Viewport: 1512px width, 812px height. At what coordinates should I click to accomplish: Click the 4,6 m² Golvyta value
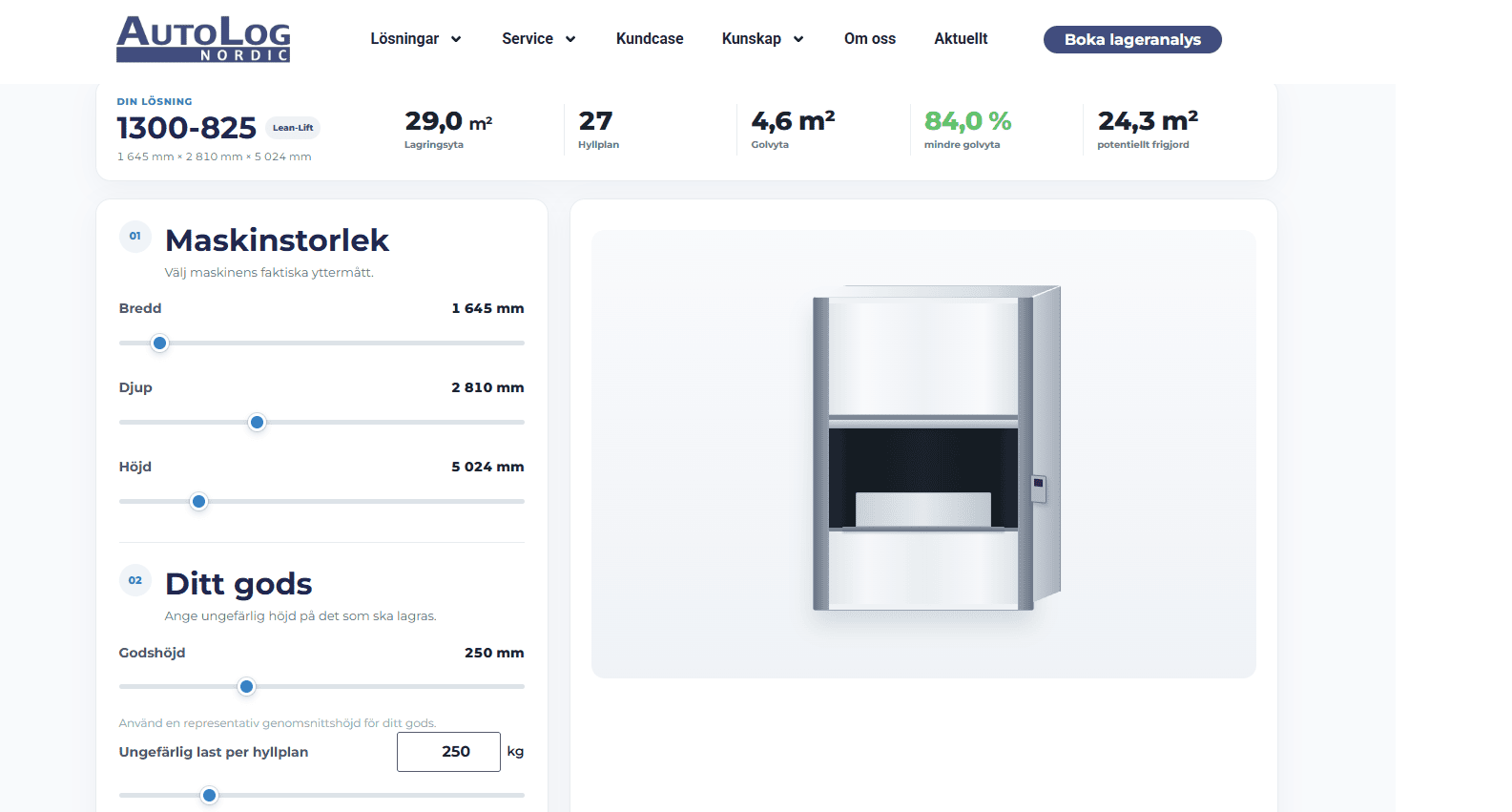pos(793,122)
